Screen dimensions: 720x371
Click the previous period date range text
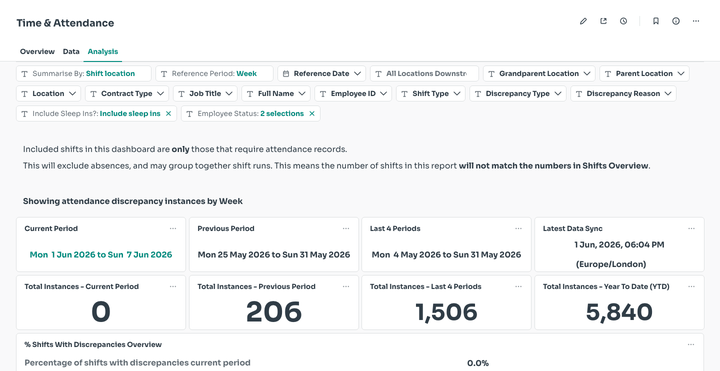274,254
